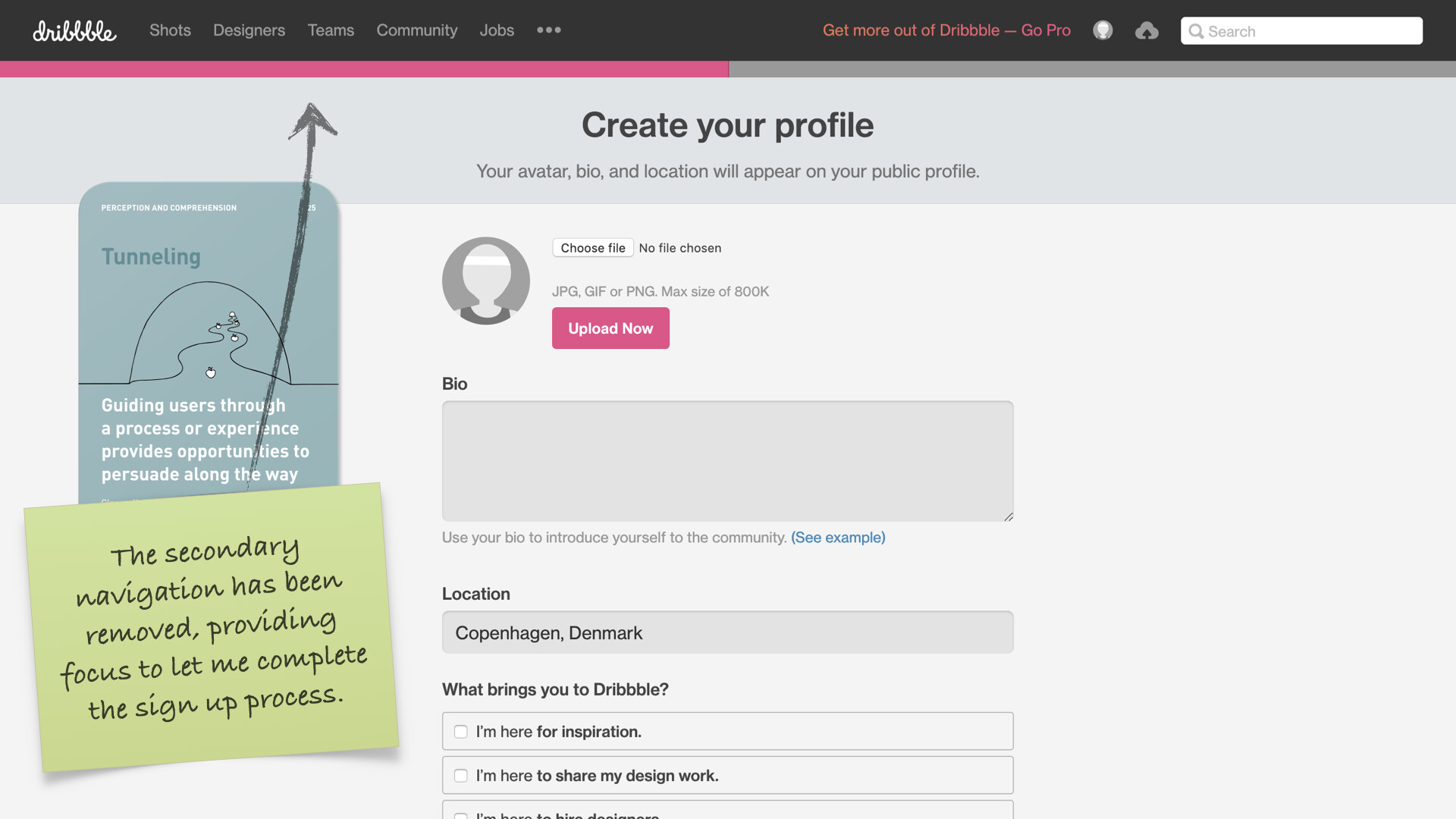The image size is (1456, 819).
Task: Click the pink progress bar segment
Action: click(364, 69)
